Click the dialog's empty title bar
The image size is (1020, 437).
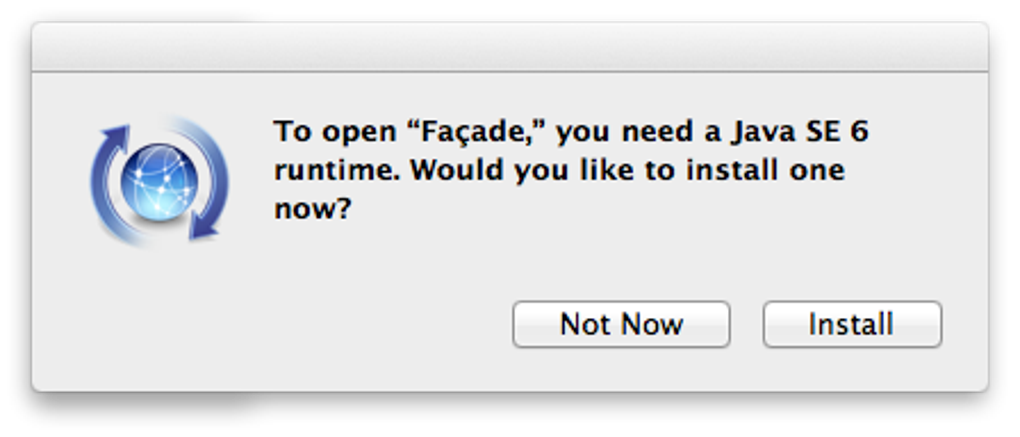tap(510, 48)
